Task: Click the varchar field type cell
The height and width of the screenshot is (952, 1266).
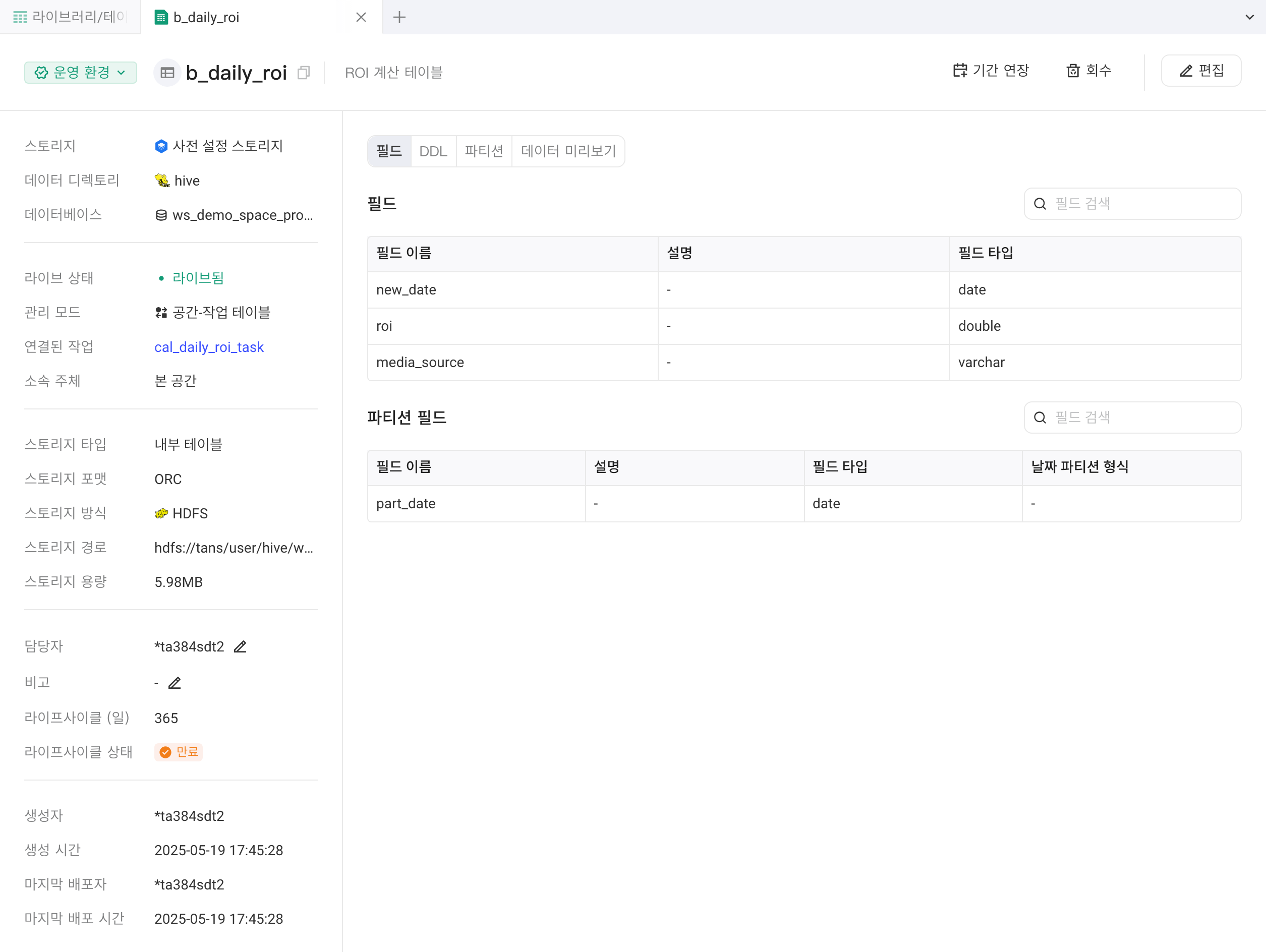Action: click(x=1095, y=362)
